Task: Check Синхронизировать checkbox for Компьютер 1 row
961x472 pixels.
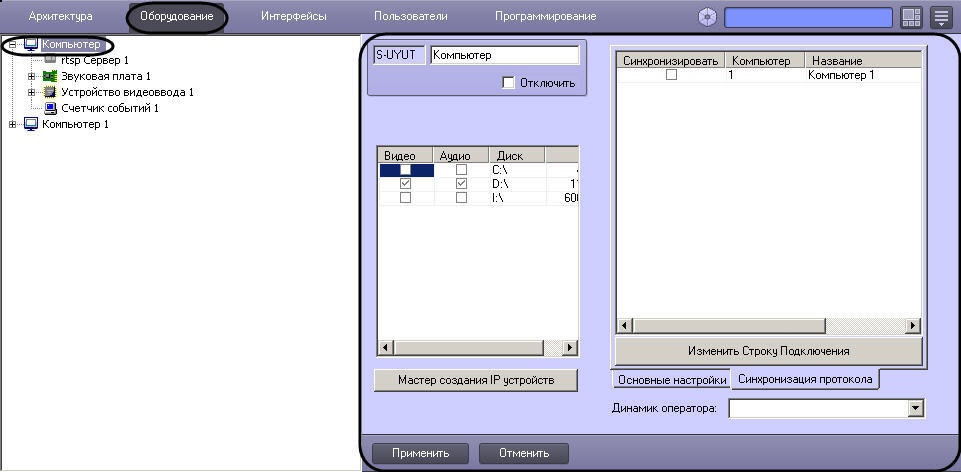Action: [671, 75]
